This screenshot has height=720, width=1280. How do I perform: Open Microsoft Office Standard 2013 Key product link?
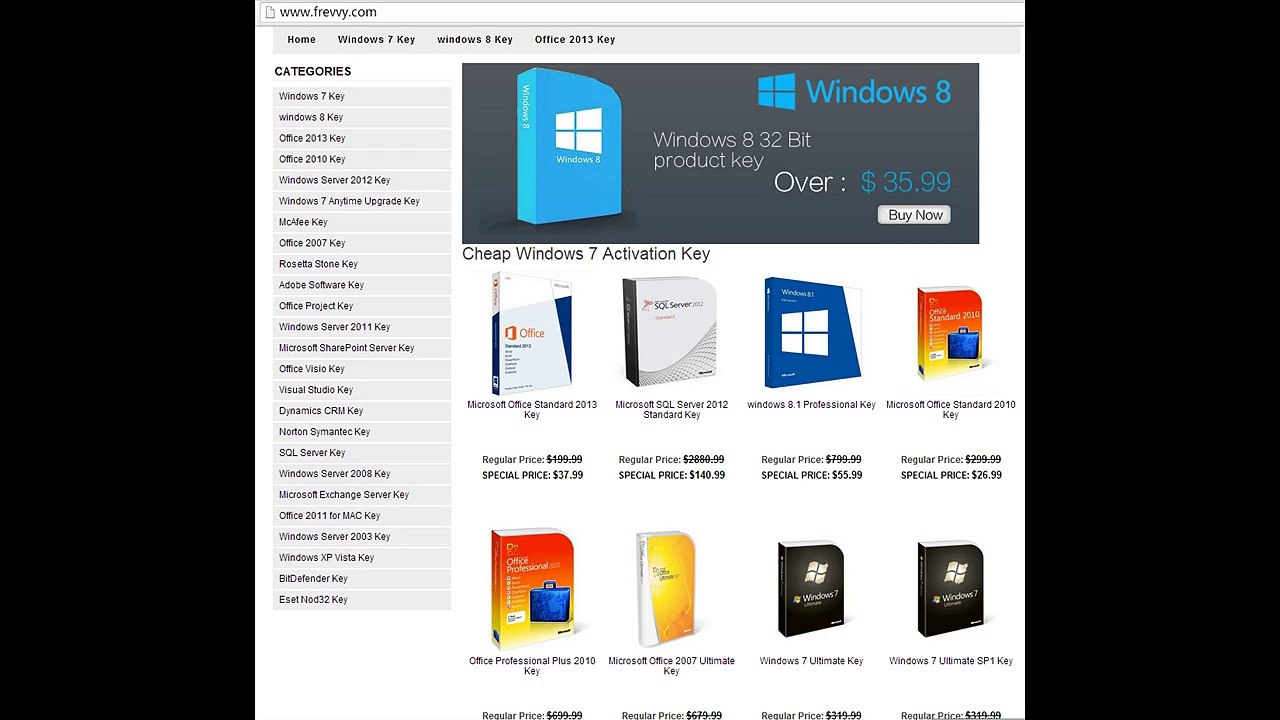point(532,410)
